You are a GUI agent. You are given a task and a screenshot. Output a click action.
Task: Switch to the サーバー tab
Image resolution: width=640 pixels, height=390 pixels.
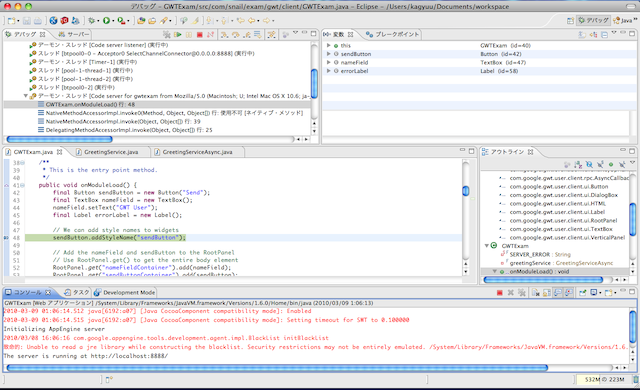pos(73,34)
